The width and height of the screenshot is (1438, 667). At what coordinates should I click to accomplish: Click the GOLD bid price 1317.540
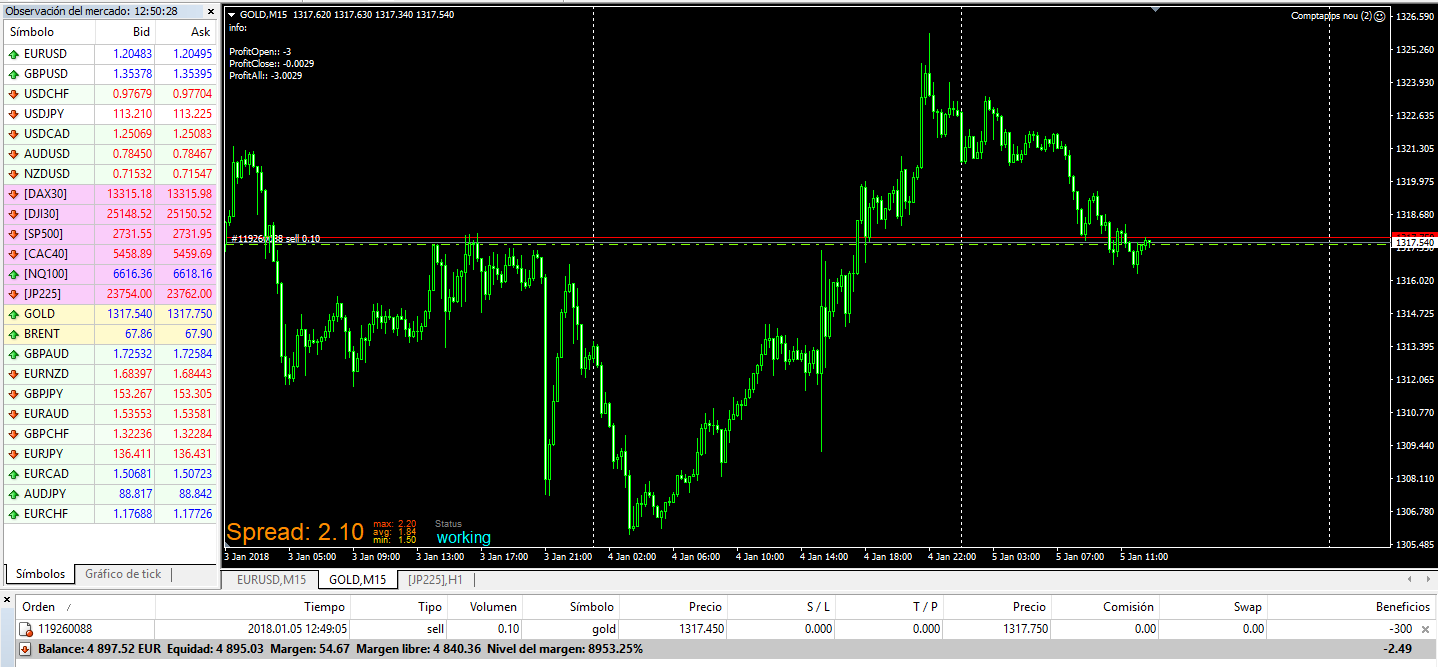point(130,314)
